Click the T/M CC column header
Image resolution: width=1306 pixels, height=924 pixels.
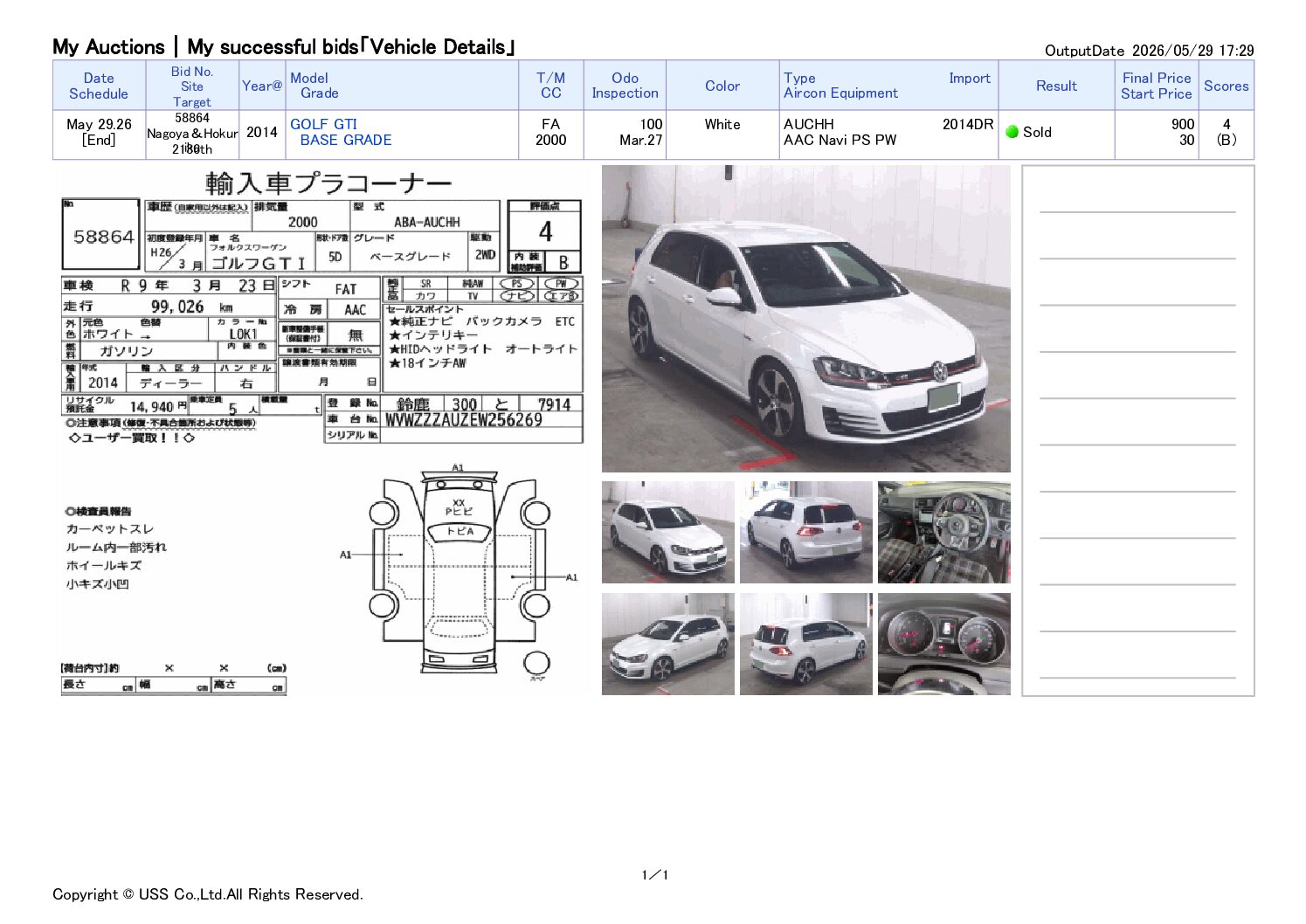coord(551,86)
